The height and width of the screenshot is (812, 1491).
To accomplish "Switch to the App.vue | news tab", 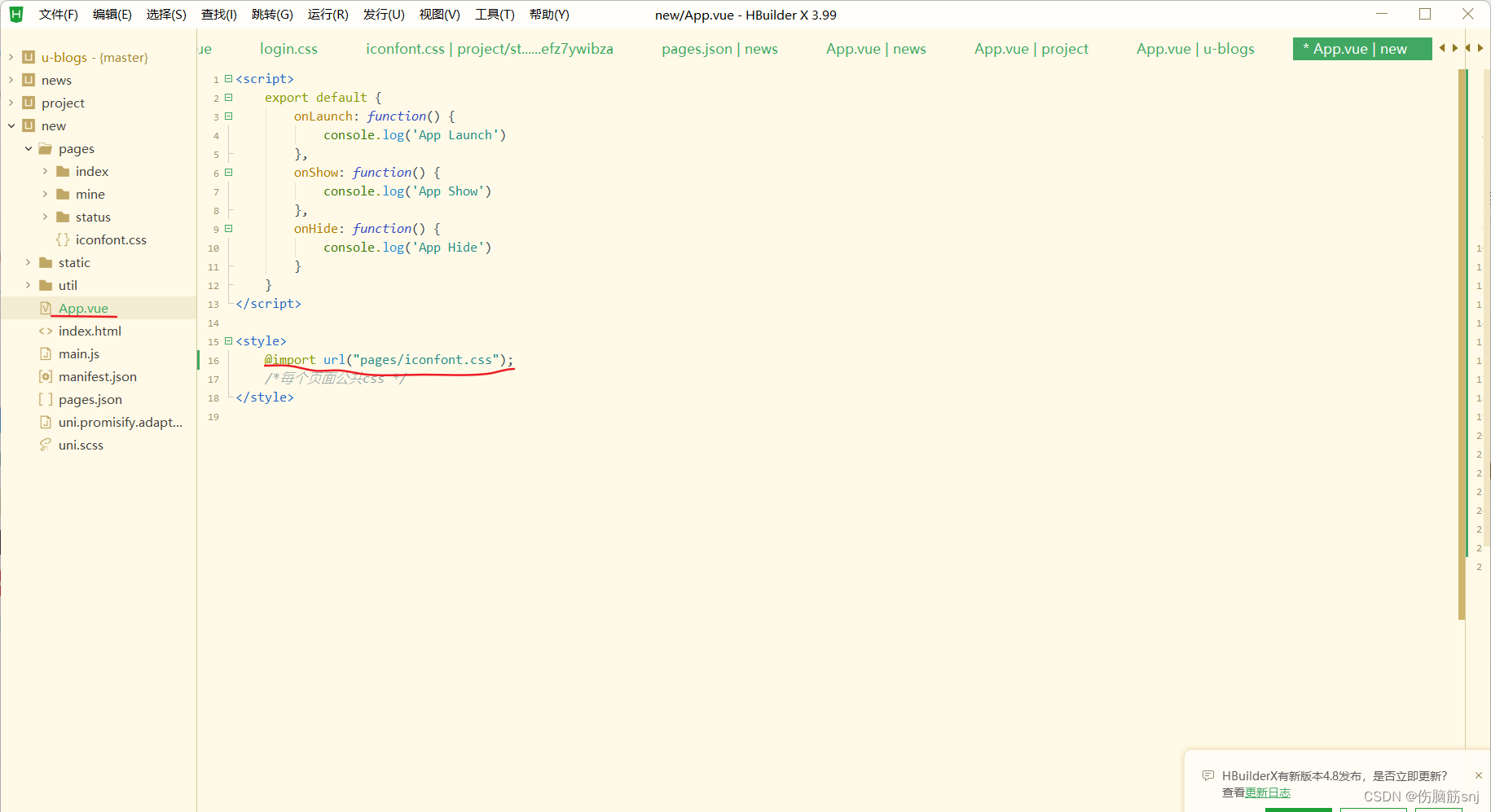I will (x=876, y=49).
